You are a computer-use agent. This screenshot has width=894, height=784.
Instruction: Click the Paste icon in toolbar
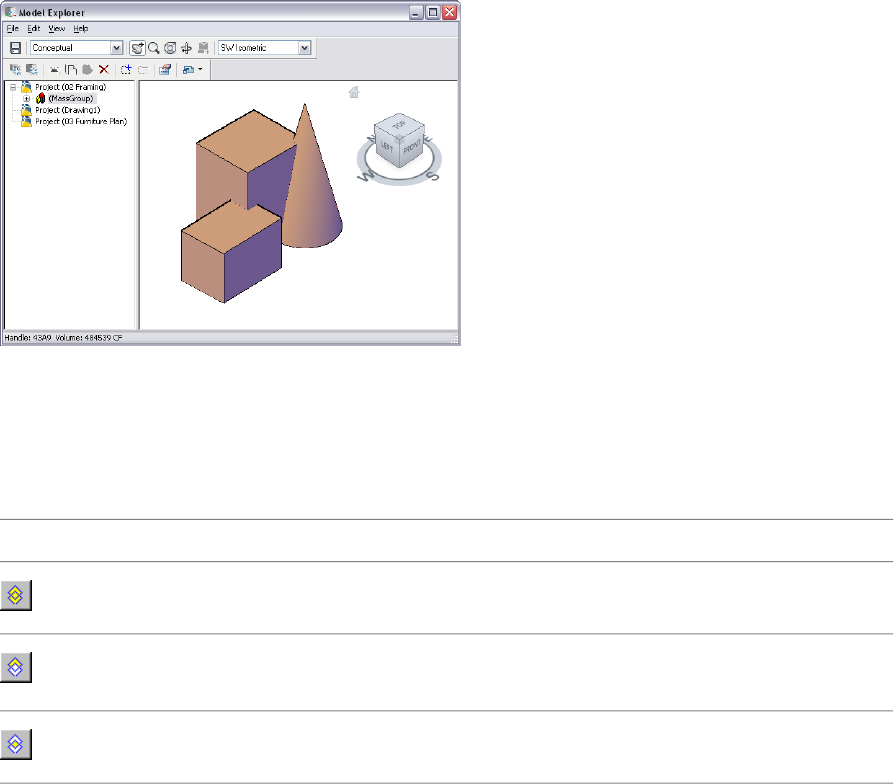pyautogui.click(x=87, y=70)
